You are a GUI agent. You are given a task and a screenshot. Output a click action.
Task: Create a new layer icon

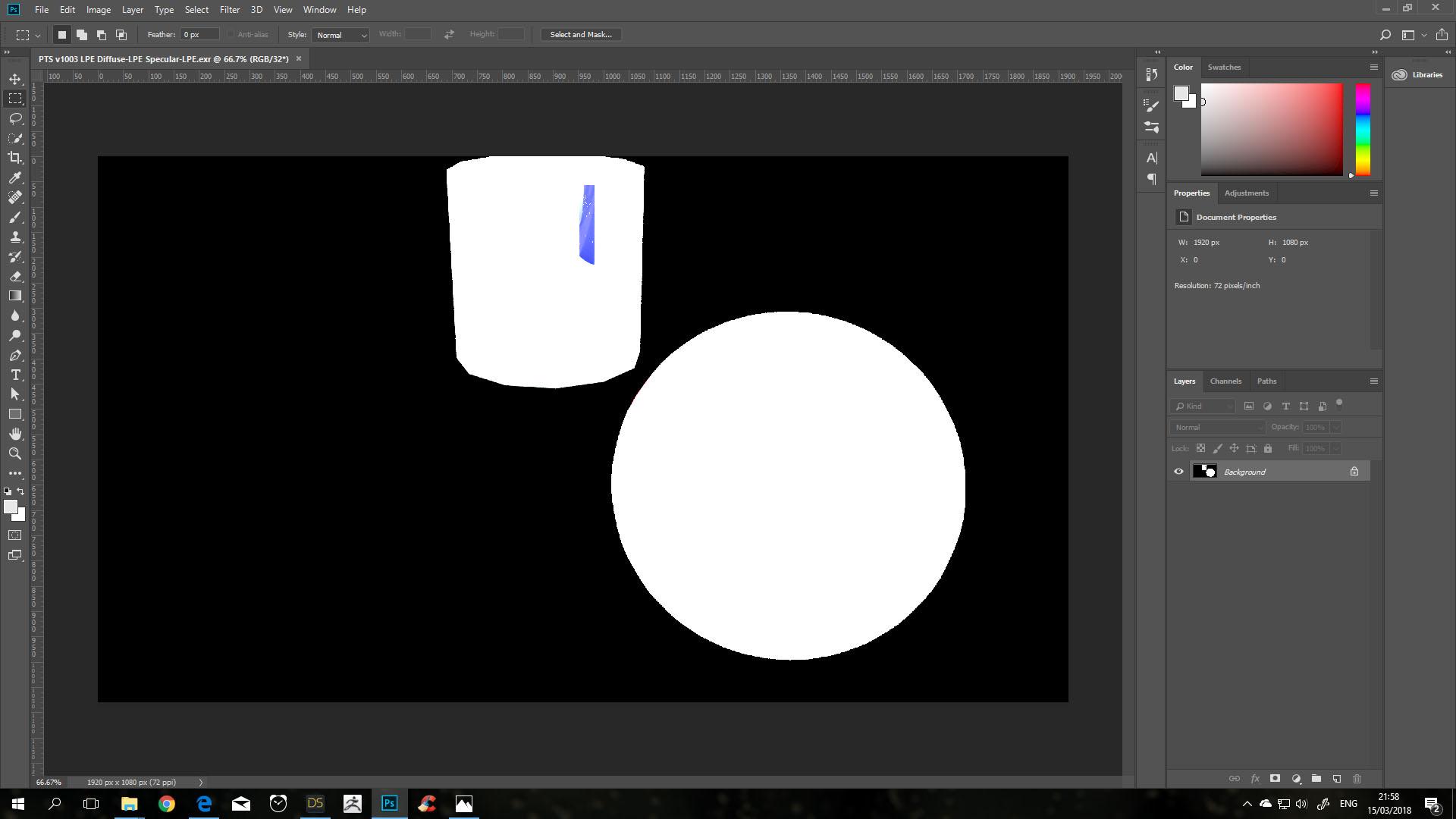(1337, 779)
